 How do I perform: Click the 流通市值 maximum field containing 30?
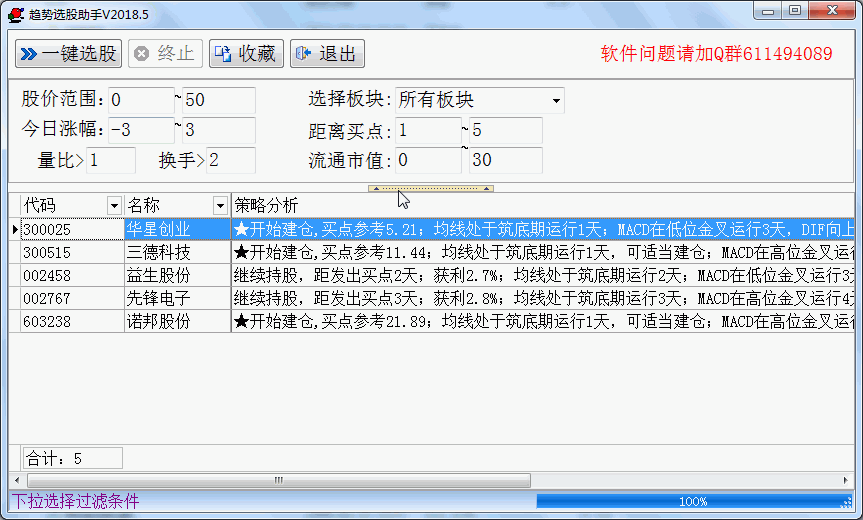pyautogui.click(x=506, y=160)
